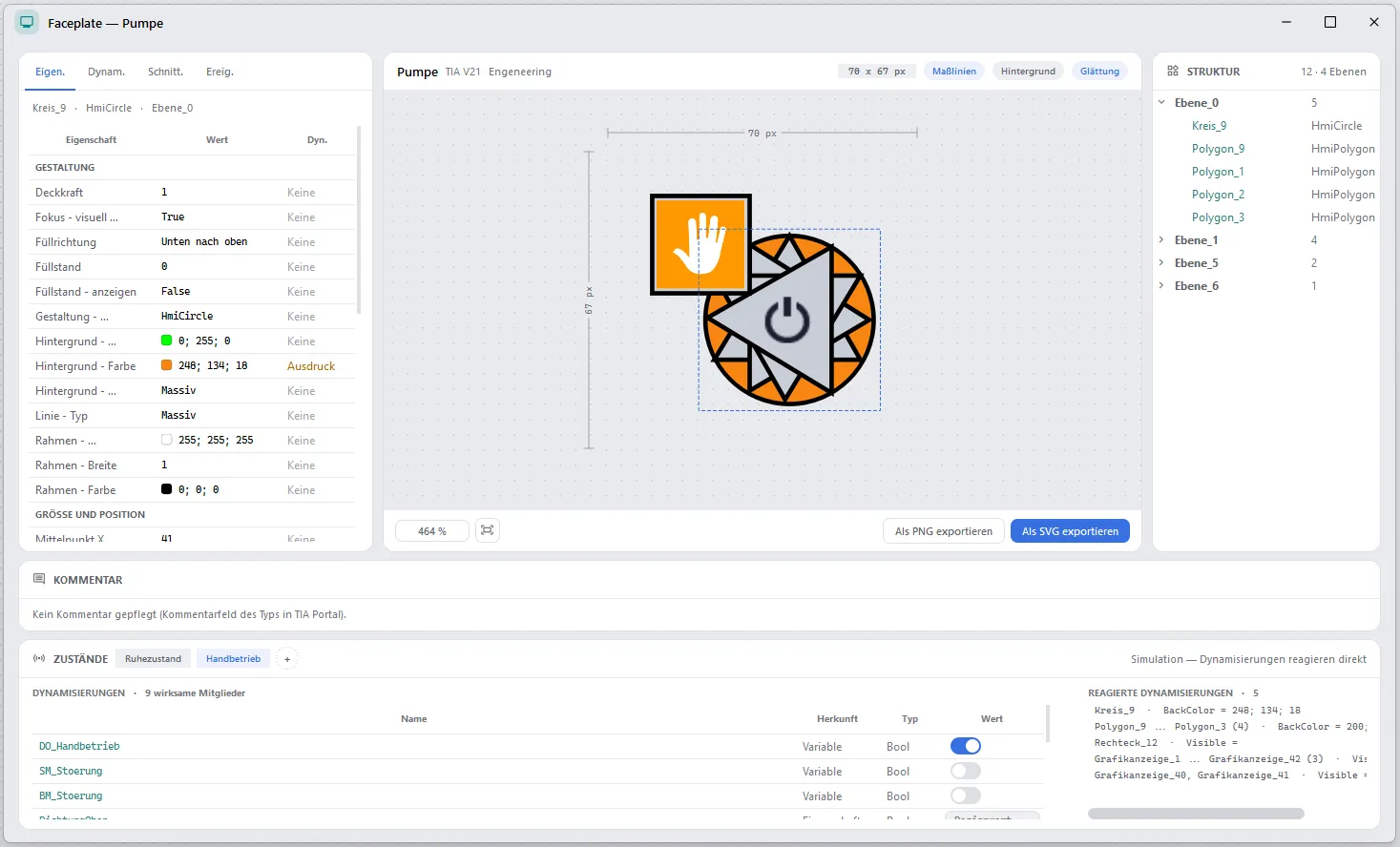The height and width of the screenshot is (847, 1400).
Task: Click the 464 % zoom field
Action: [432, 531]
